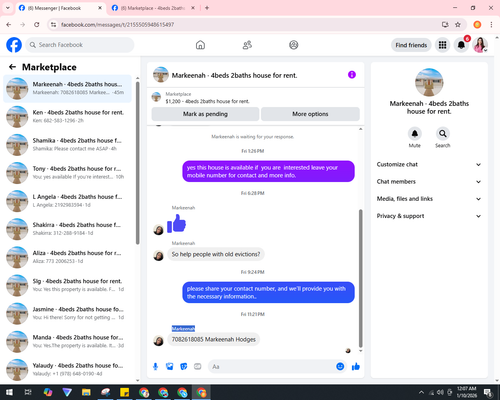Open Tony conversation in list

tap(68, 173)
